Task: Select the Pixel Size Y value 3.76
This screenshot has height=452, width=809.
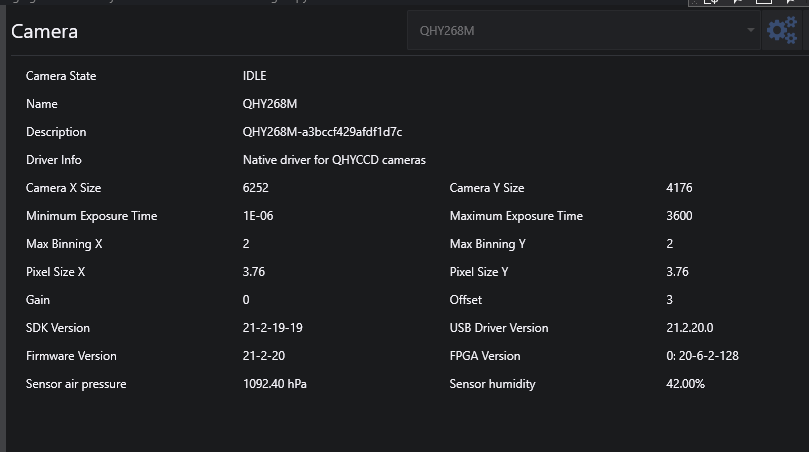Action: pos(677,272)
